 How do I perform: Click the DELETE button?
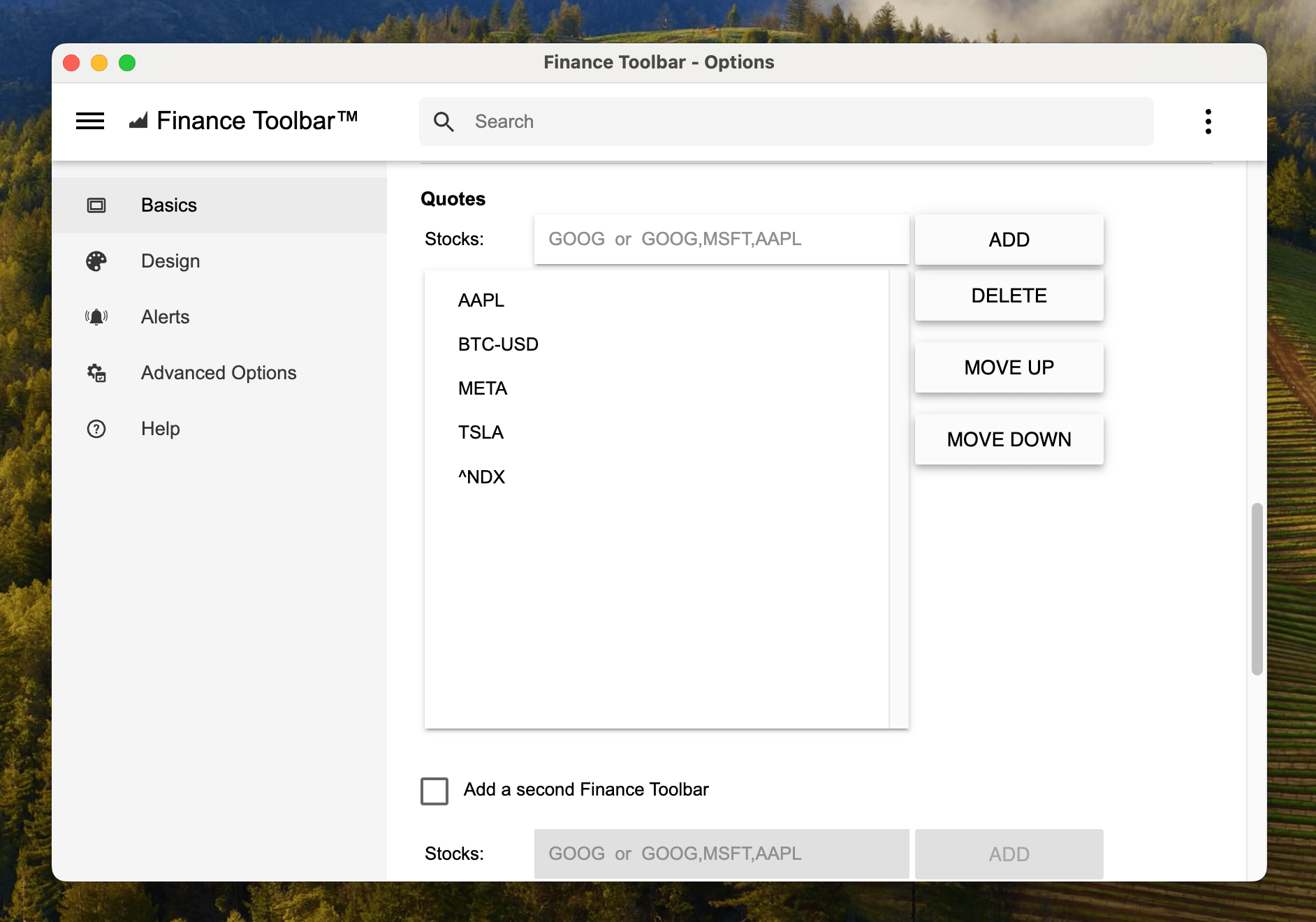1009,295
